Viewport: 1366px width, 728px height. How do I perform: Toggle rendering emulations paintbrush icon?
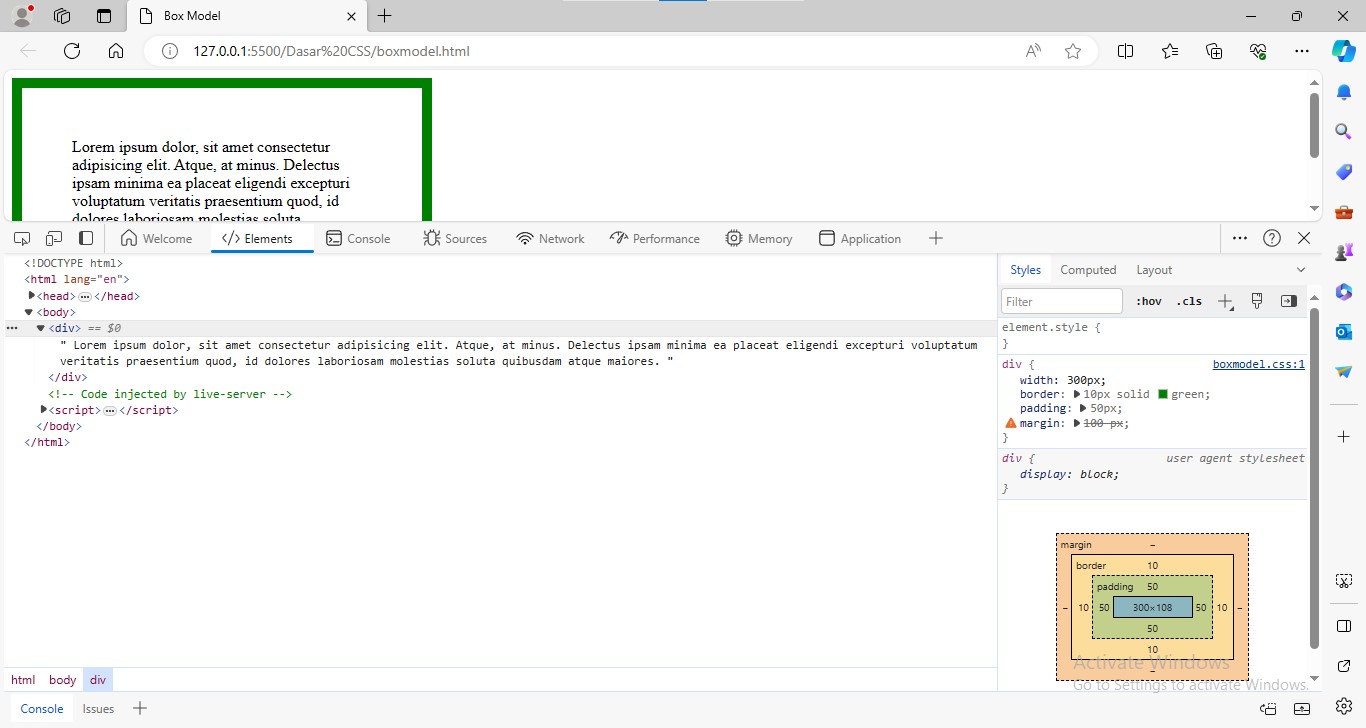coord(1258,301)
